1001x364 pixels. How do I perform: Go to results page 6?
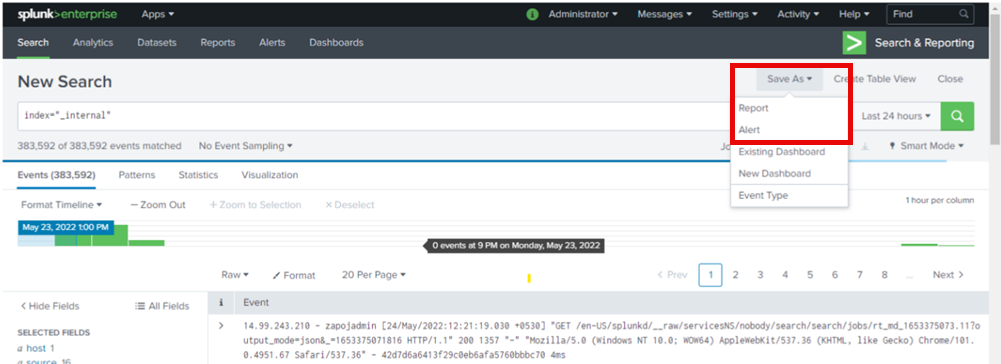tap(835, 275)
